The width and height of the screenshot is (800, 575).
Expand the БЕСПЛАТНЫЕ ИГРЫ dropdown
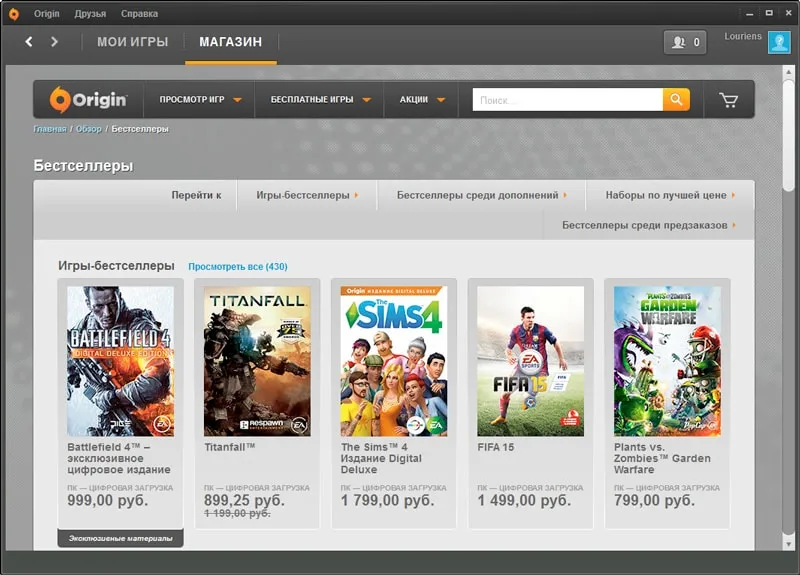[320, 99]
